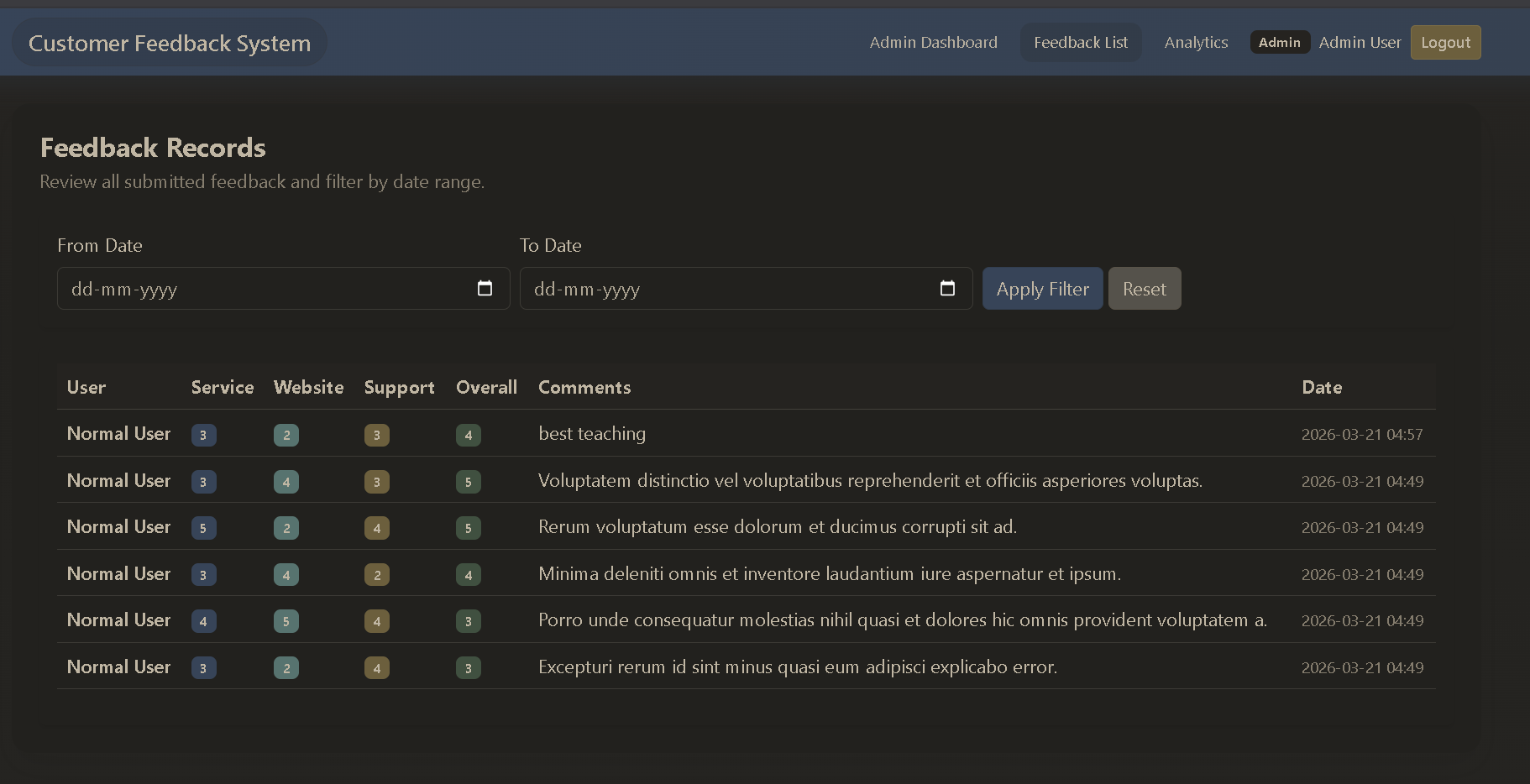1530x784 pixels.
Task: Click Normal User in the 'Excepturi rerum' row
Action: 118,666
